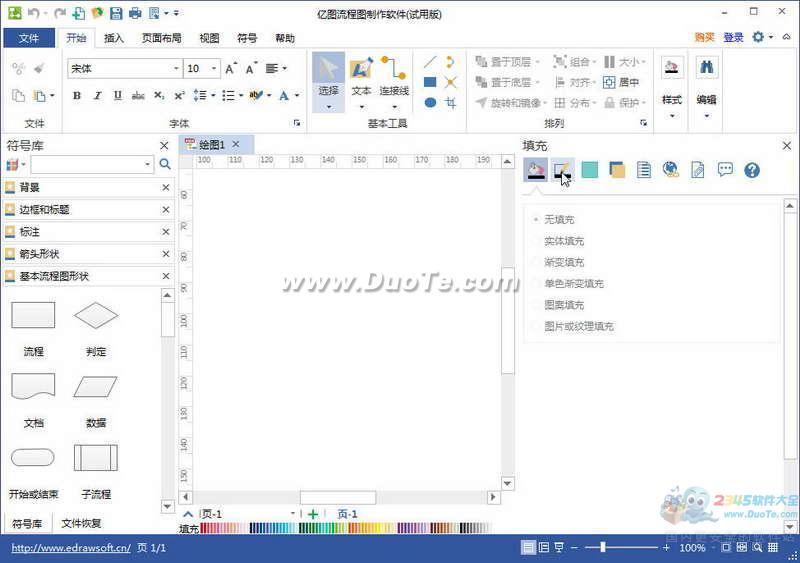The width and height of the screenshot is (800, 563).
Task: Toggle Bold formatting
Action: [x=77, y=95]
